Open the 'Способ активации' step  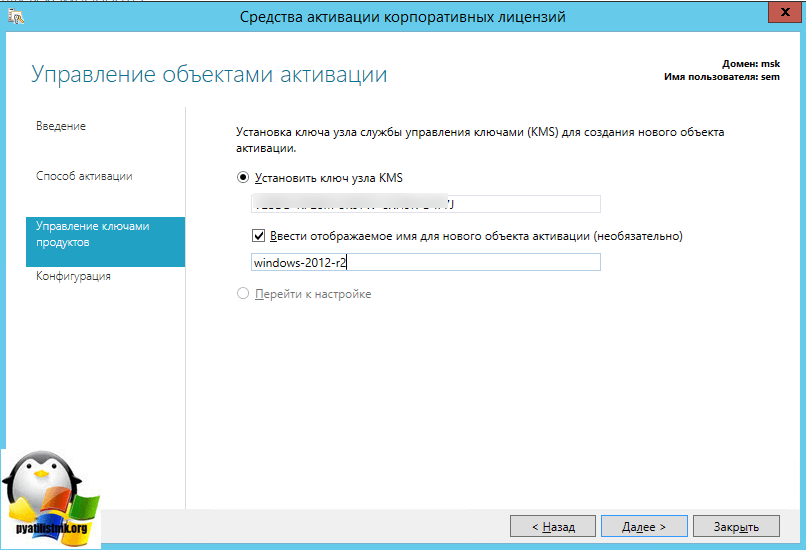(84, 176)
